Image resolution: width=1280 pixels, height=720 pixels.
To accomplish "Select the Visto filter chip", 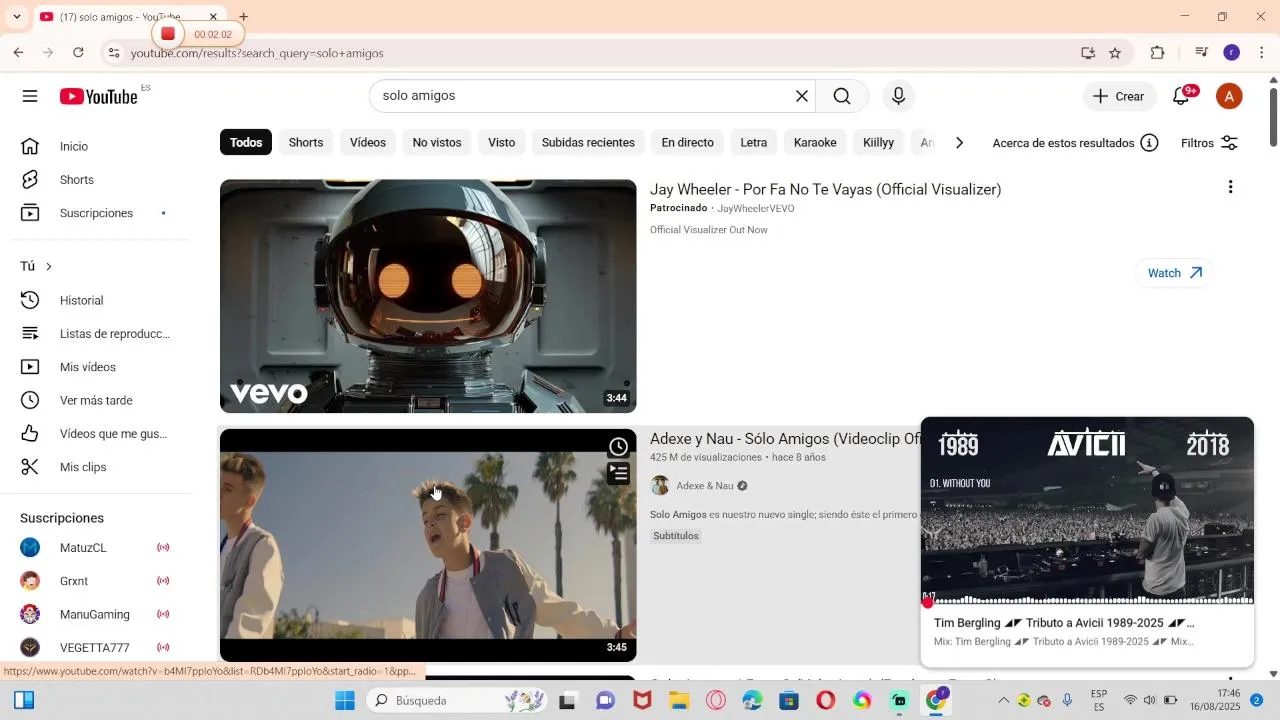I will pyautogui.click(x=502, y=143).
